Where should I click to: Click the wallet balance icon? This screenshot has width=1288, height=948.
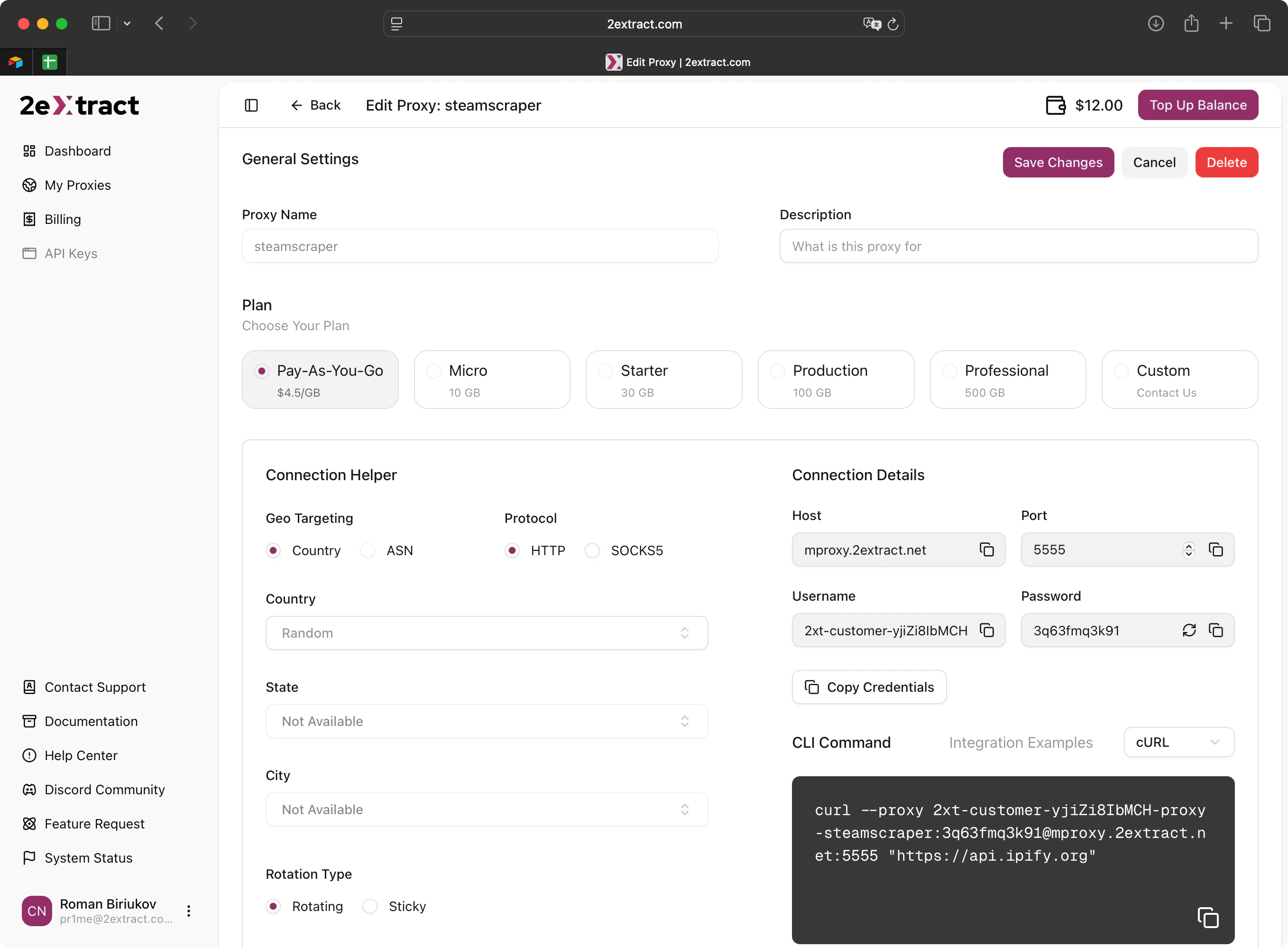[x=1055, y=105]
